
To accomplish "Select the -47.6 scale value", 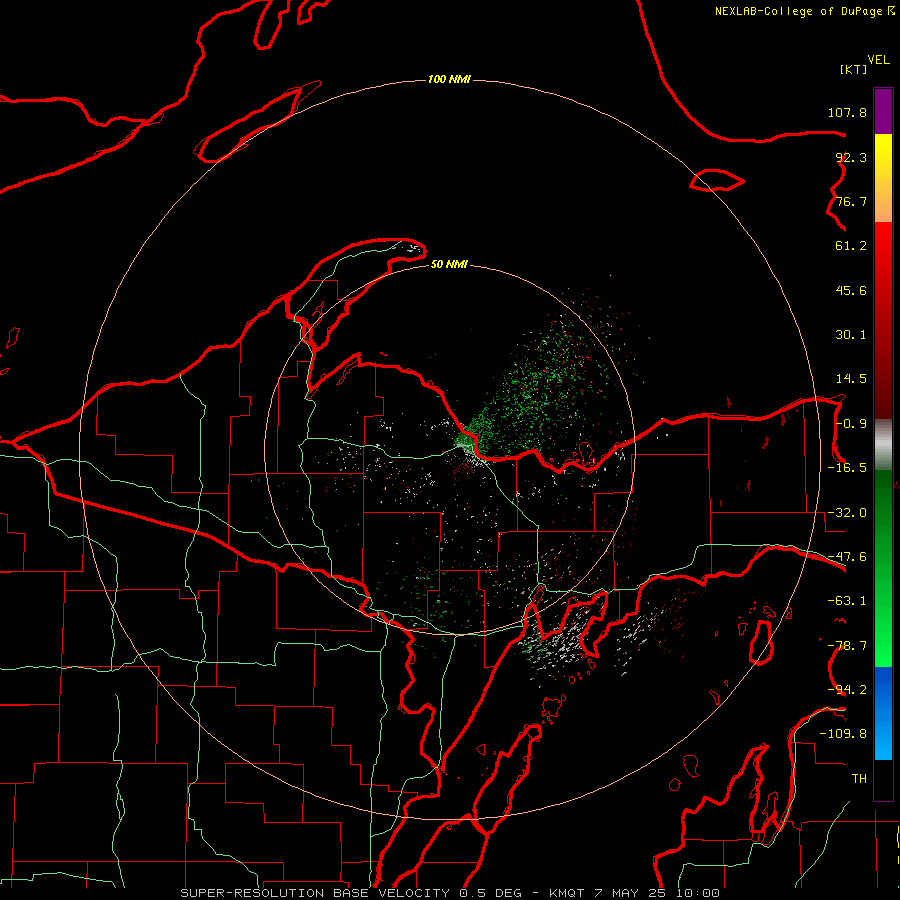I will (x=847, y=557).
